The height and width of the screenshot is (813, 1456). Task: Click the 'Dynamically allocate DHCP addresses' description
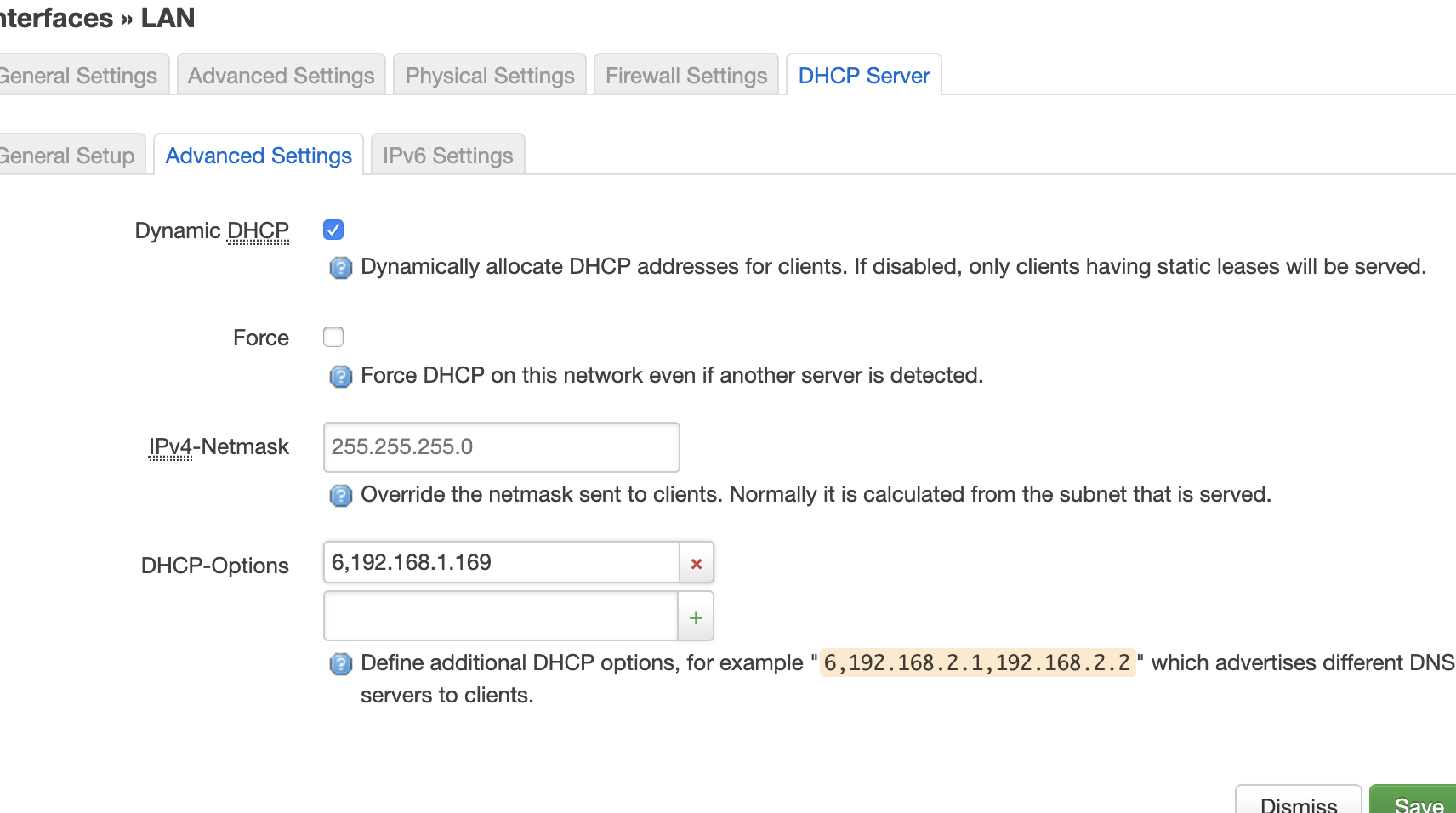point(893,266)
